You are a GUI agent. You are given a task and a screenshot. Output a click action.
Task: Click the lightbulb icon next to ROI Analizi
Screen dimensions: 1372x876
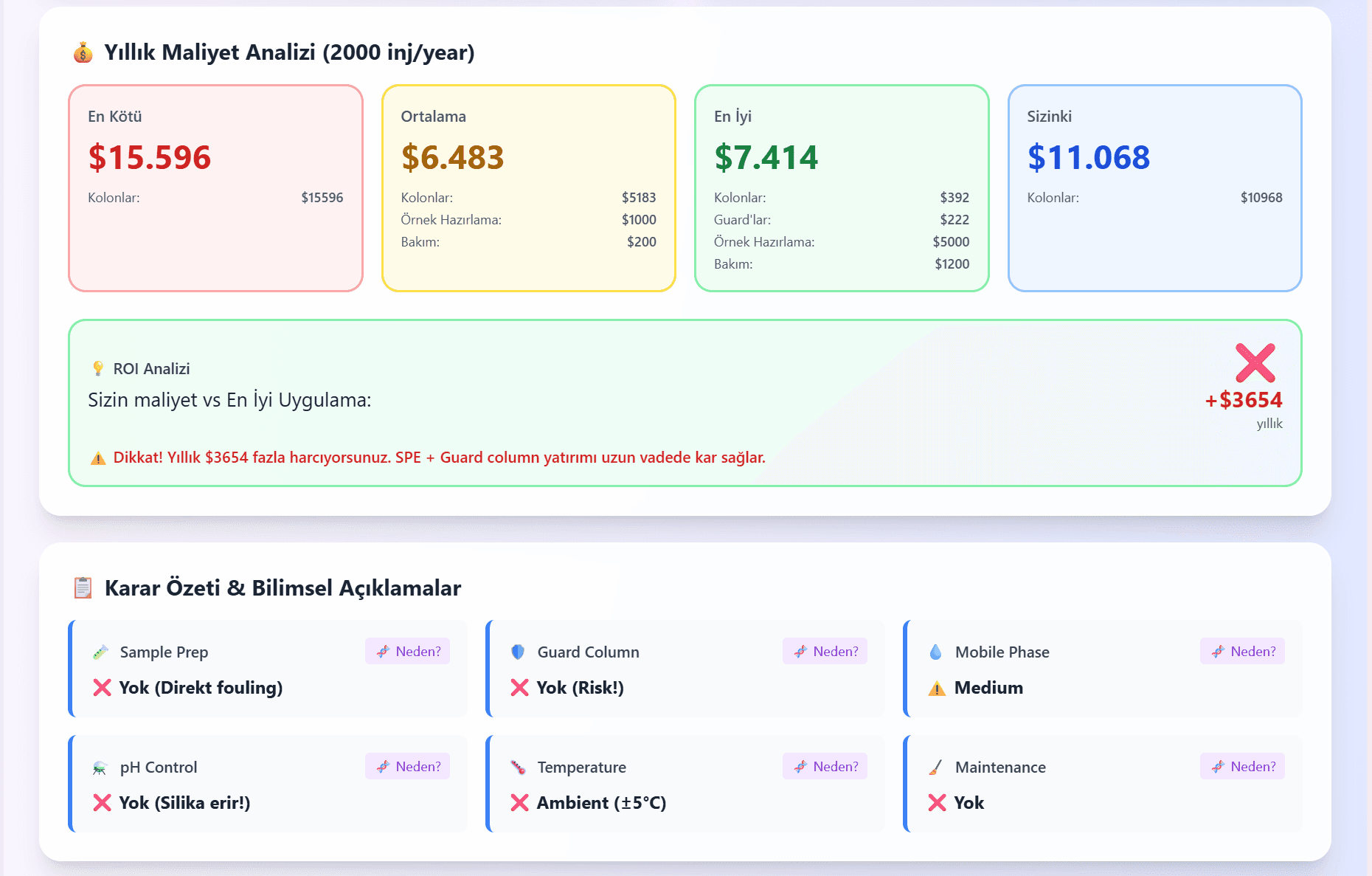[x=98, y=369]
